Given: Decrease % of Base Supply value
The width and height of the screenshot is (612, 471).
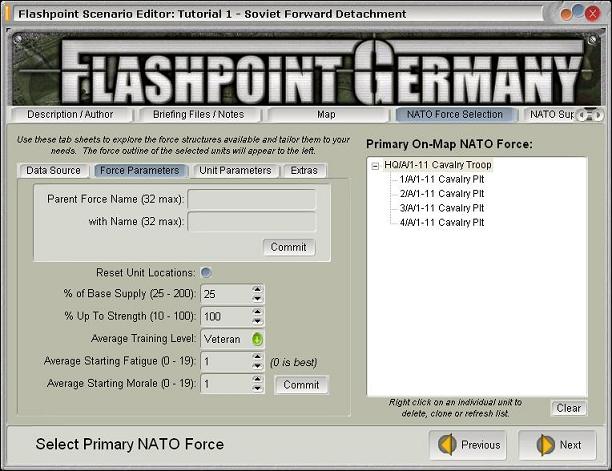Looking at the screenshot, I should point(257,299).
